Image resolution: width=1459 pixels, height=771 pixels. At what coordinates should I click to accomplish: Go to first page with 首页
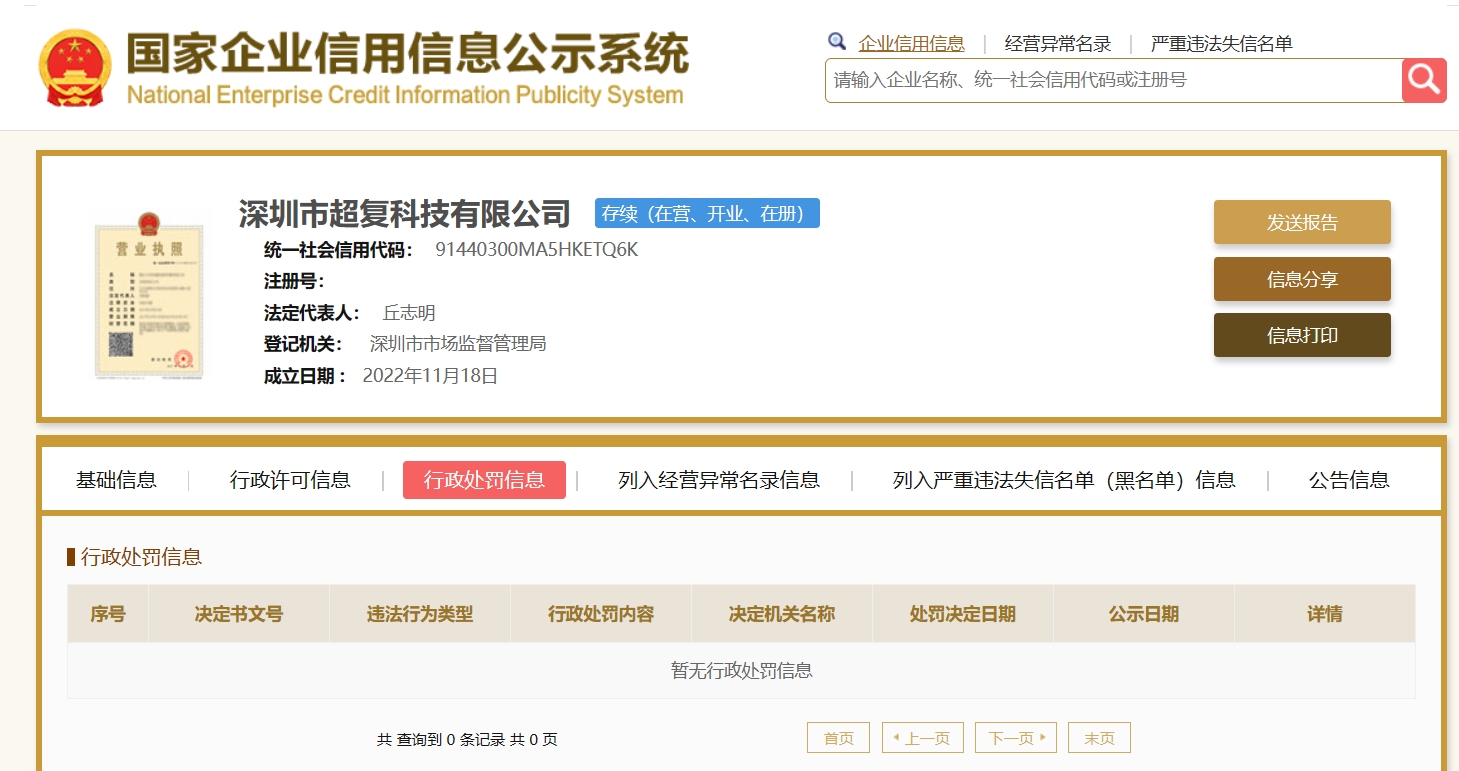pos(838,738)
